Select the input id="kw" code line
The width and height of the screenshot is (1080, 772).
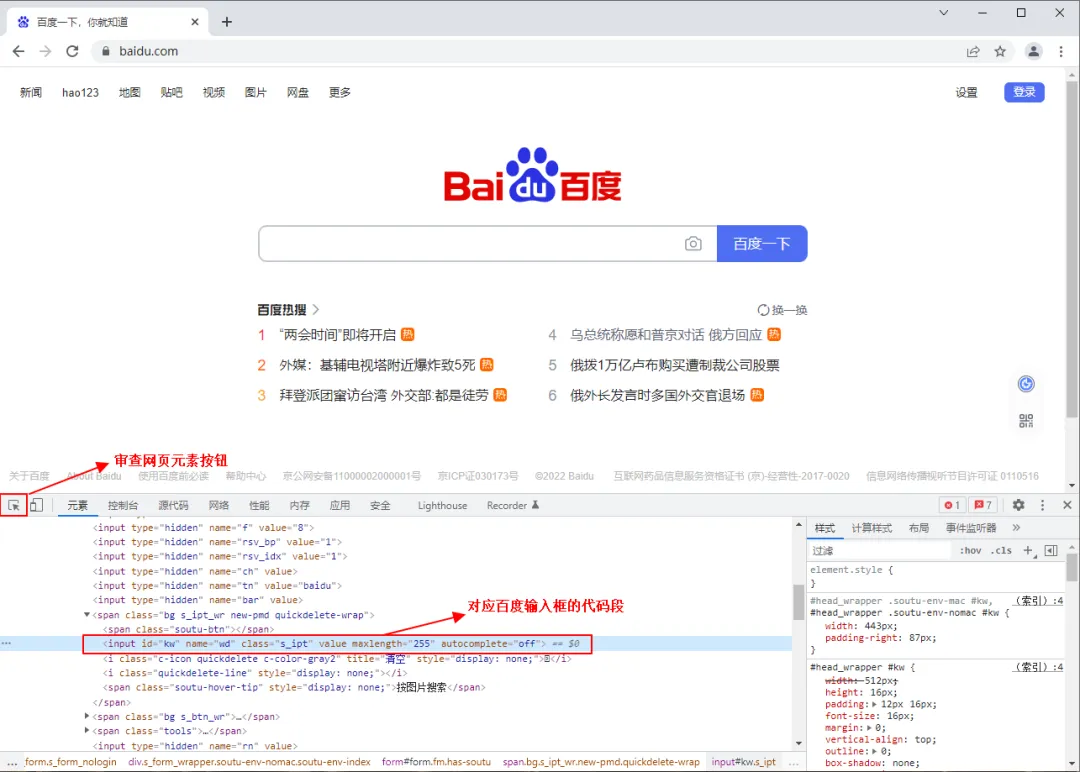point(396,644)
